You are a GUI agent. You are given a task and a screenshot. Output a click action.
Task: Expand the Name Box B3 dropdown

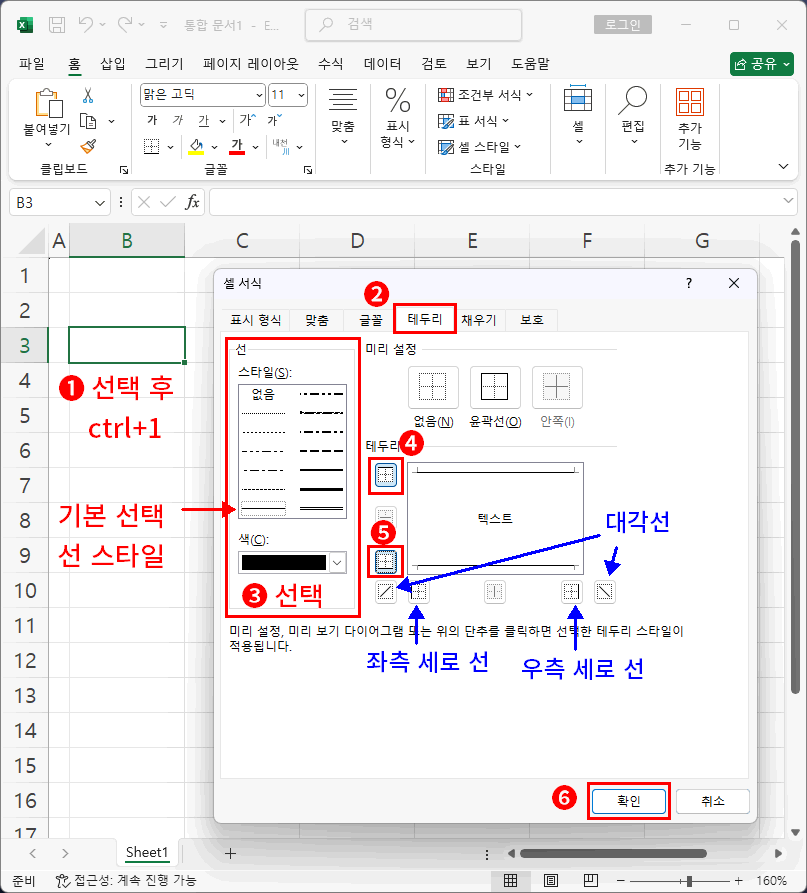click(x=100, y=203)
